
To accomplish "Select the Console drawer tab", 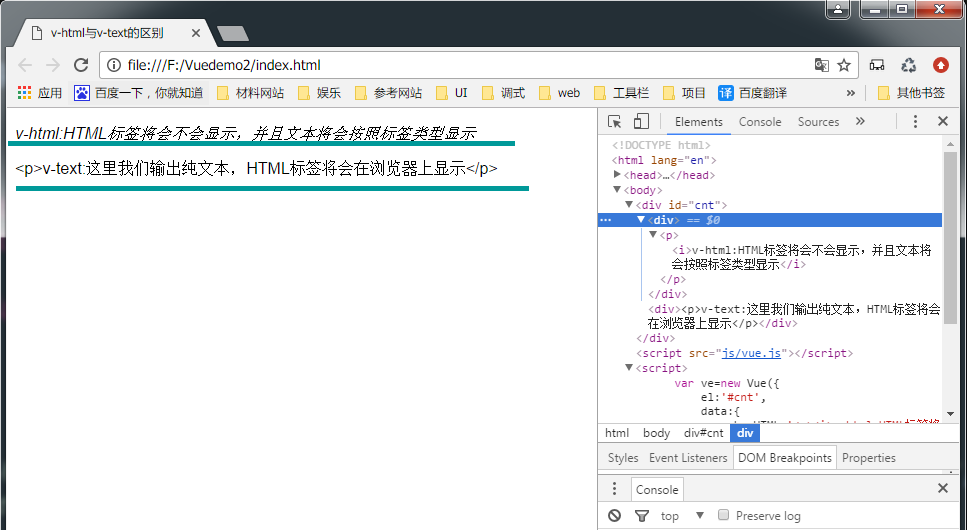I will point(657,489).
